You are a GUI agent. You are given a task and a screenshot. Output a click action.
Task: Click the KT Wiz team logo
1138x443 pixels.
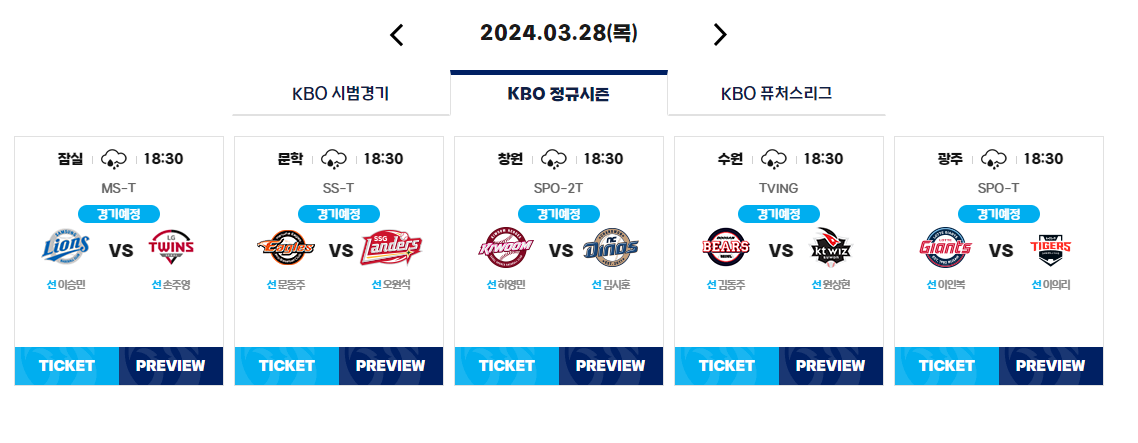[x=831, y=247]
